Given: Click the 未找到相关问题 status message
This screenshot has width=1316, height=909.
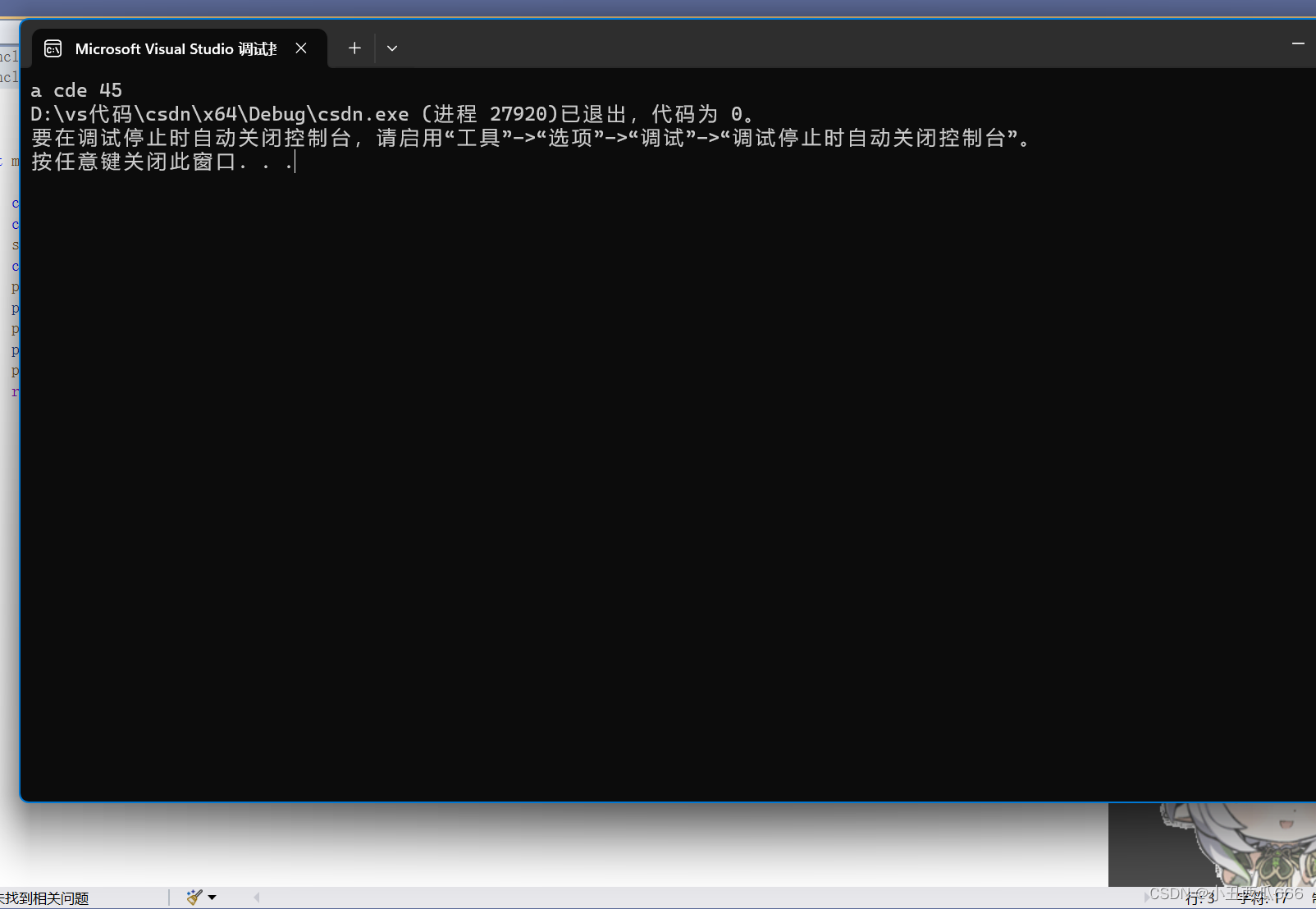Looking at the screenshot, I should pyautogui.click(x=45, y=897).
